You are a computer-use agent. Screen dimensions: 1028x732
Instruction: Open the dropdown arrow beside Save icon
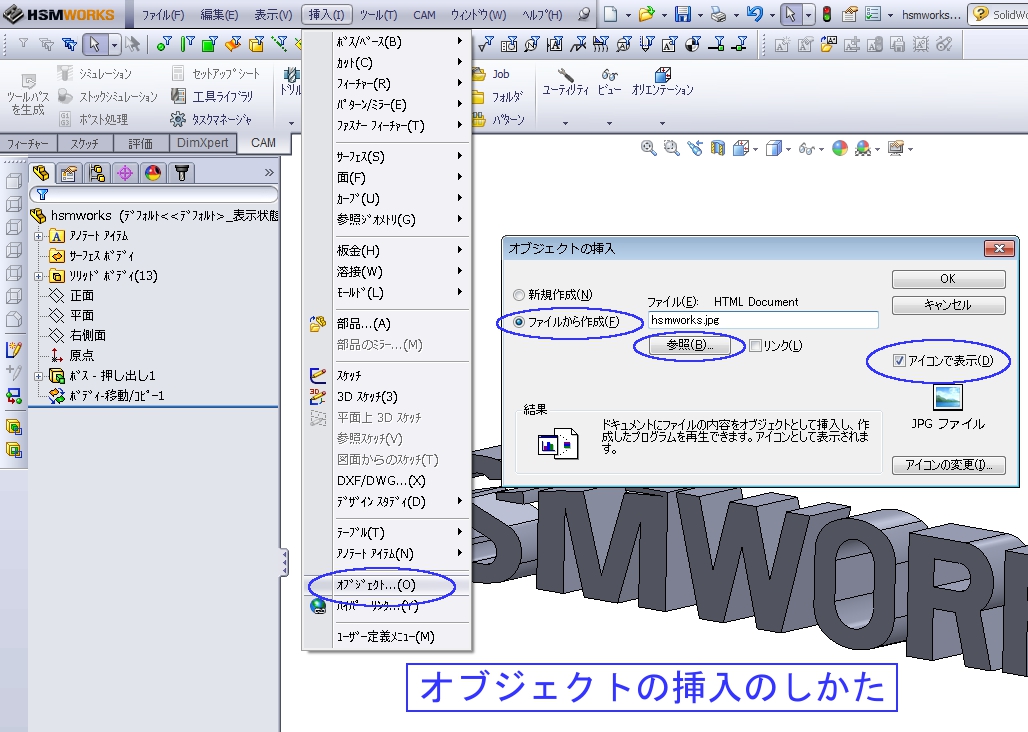(700, 14)
